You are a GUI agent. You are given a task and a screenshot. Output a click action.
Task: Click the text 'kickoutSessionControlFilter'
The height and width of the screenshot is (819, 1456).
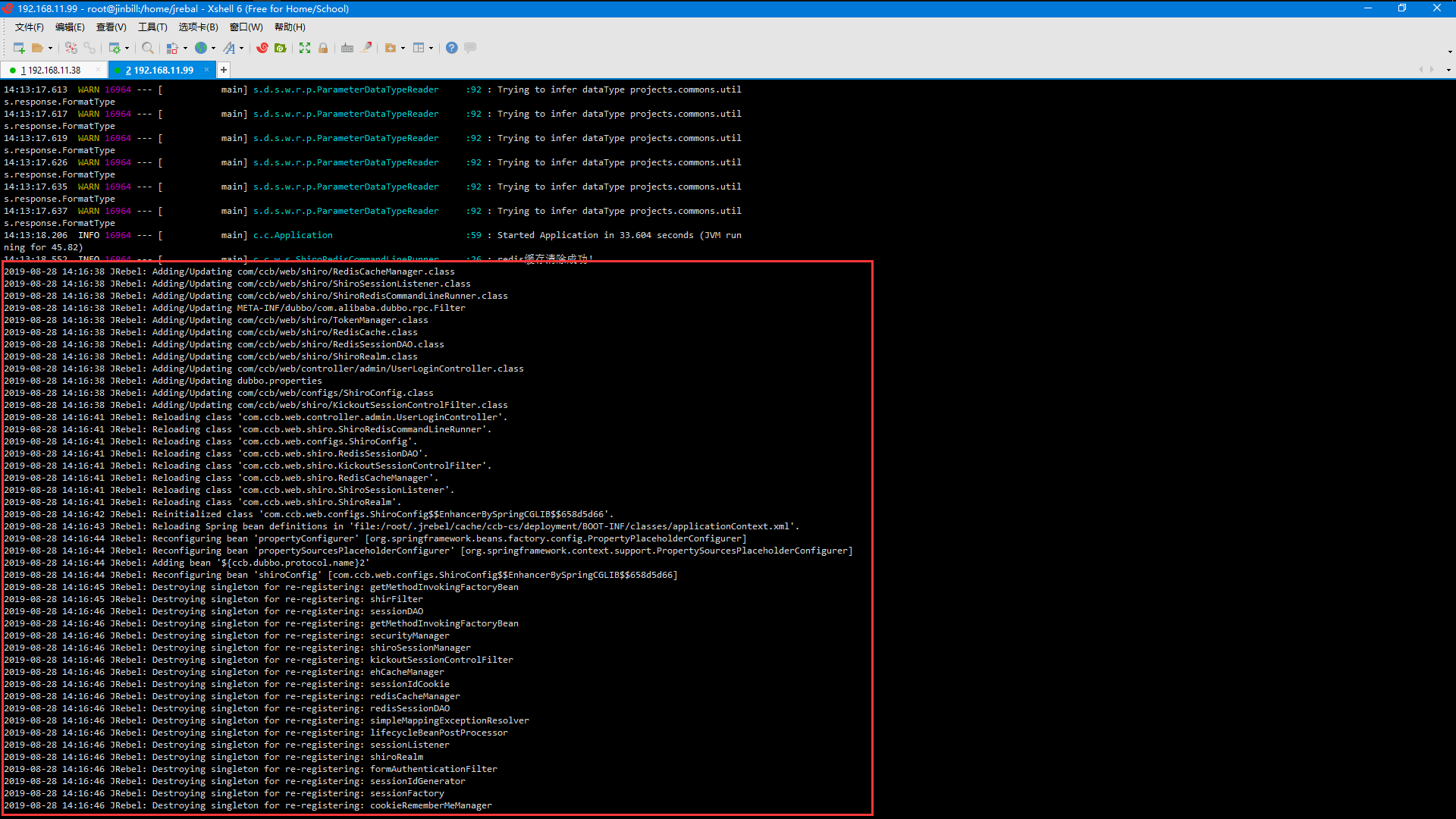(x=441, y=660)
